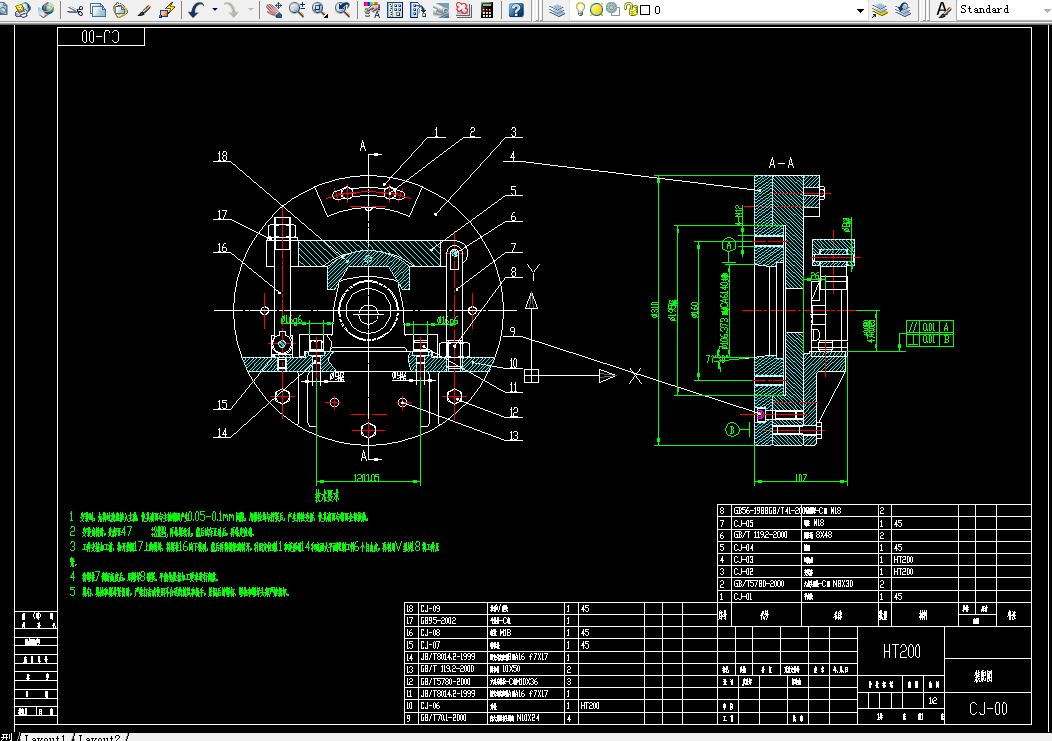Open the Layer Properties Manager
This screenshot has height=741, width=1052.
point(557,10)
